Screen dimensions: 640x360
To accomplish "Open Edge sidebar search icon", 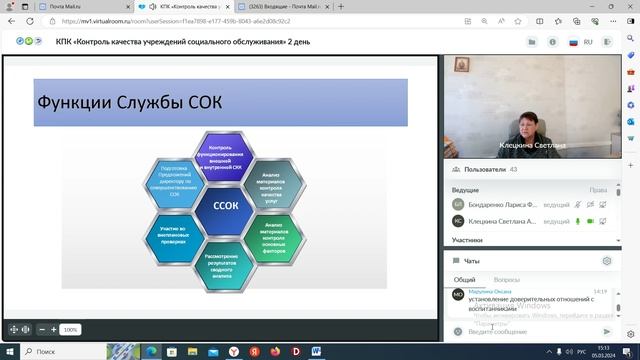I will tap(631, 38).
